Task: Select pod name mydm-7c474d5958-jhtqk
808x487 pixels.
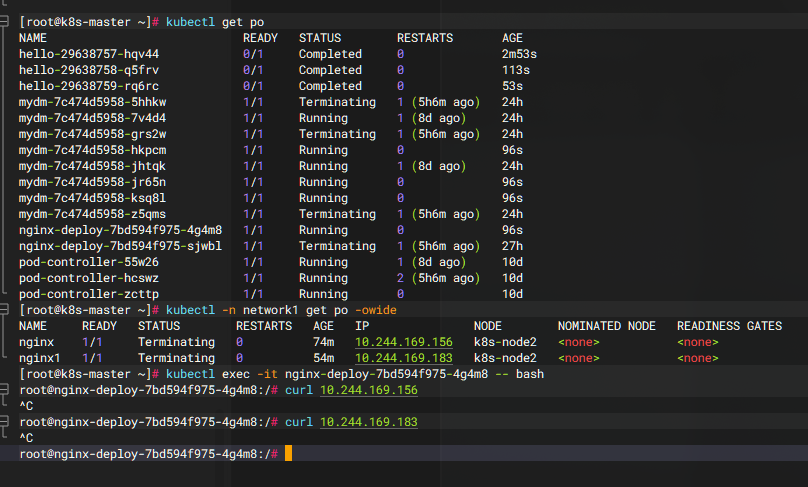Action: coord(92,166)
